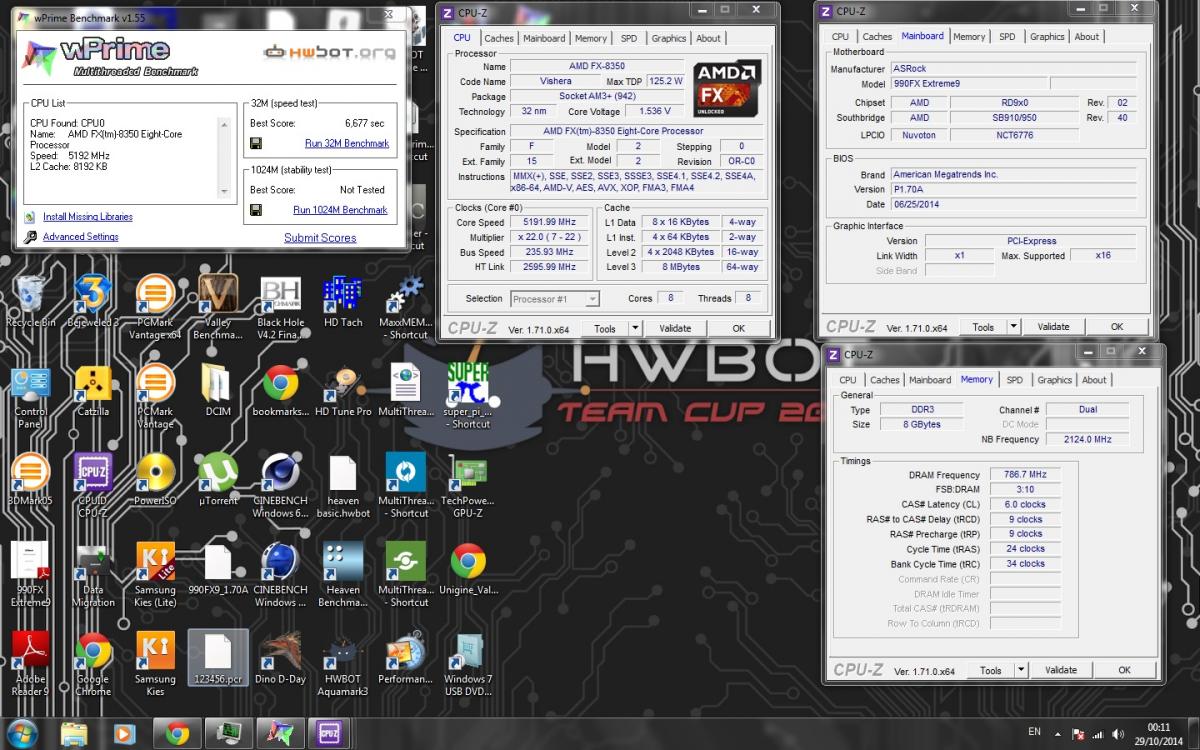Click the floppy save icon for 1024M score
Viewport: 1200px width, 750px height.
click(x=256, y=210)
